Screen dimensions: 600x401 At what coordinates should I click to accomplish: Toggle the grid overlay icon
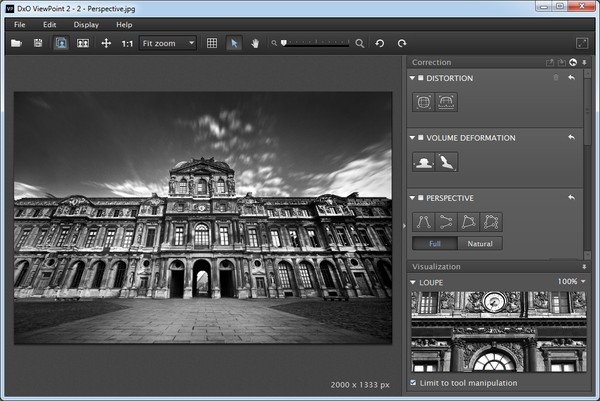(x=212, y=43)
